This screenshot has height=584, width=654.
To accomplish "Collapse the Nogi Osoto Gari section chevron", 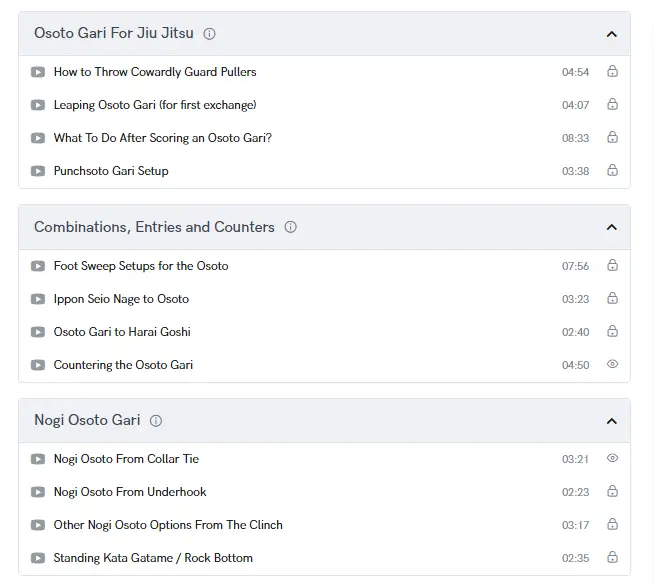I will (611, 421).
